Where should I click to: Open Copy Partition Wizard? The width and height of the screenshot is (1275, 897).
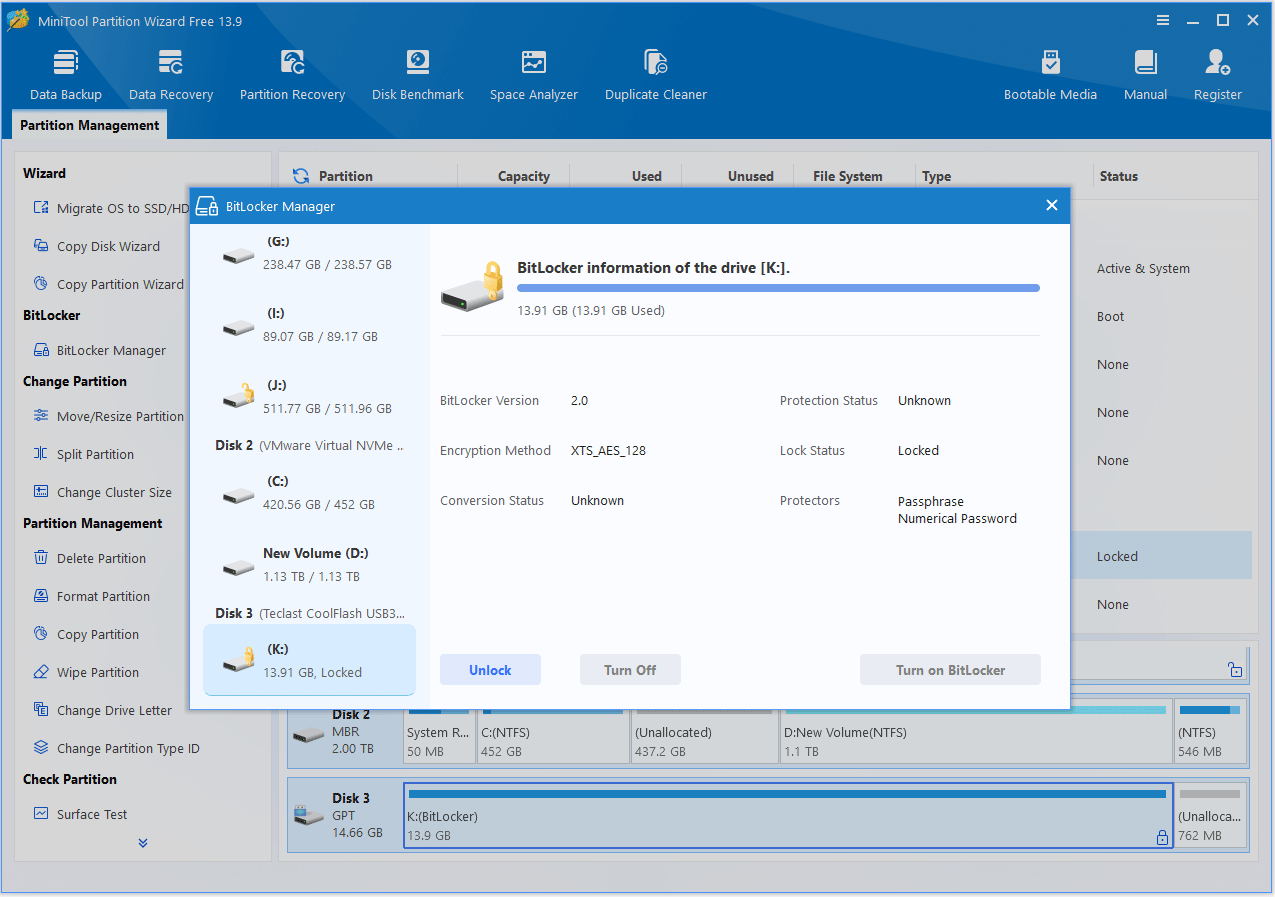[109, 284]
